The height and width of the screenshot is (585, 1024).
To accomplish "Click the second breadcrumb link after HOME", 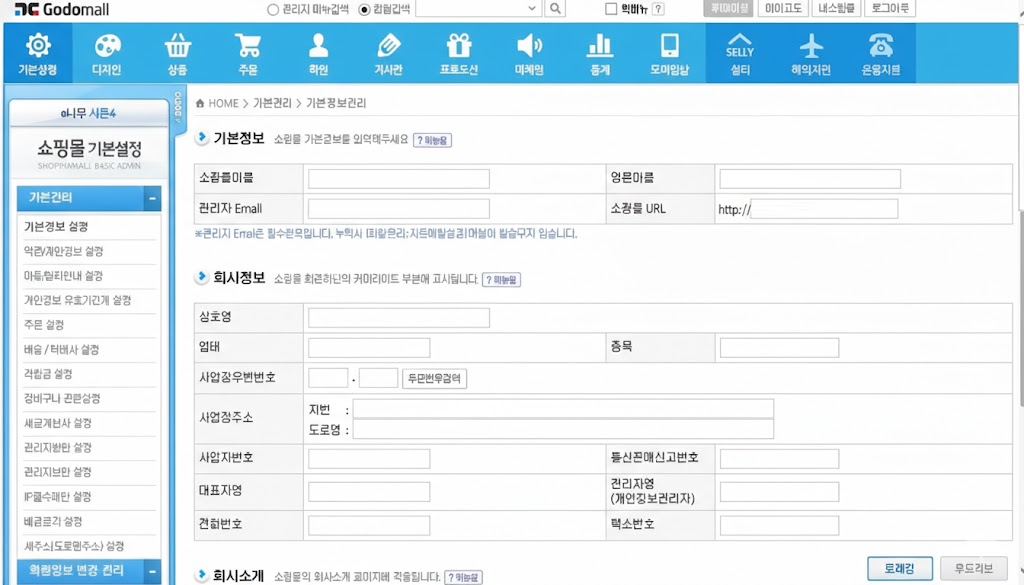I will tap(272, 103).
